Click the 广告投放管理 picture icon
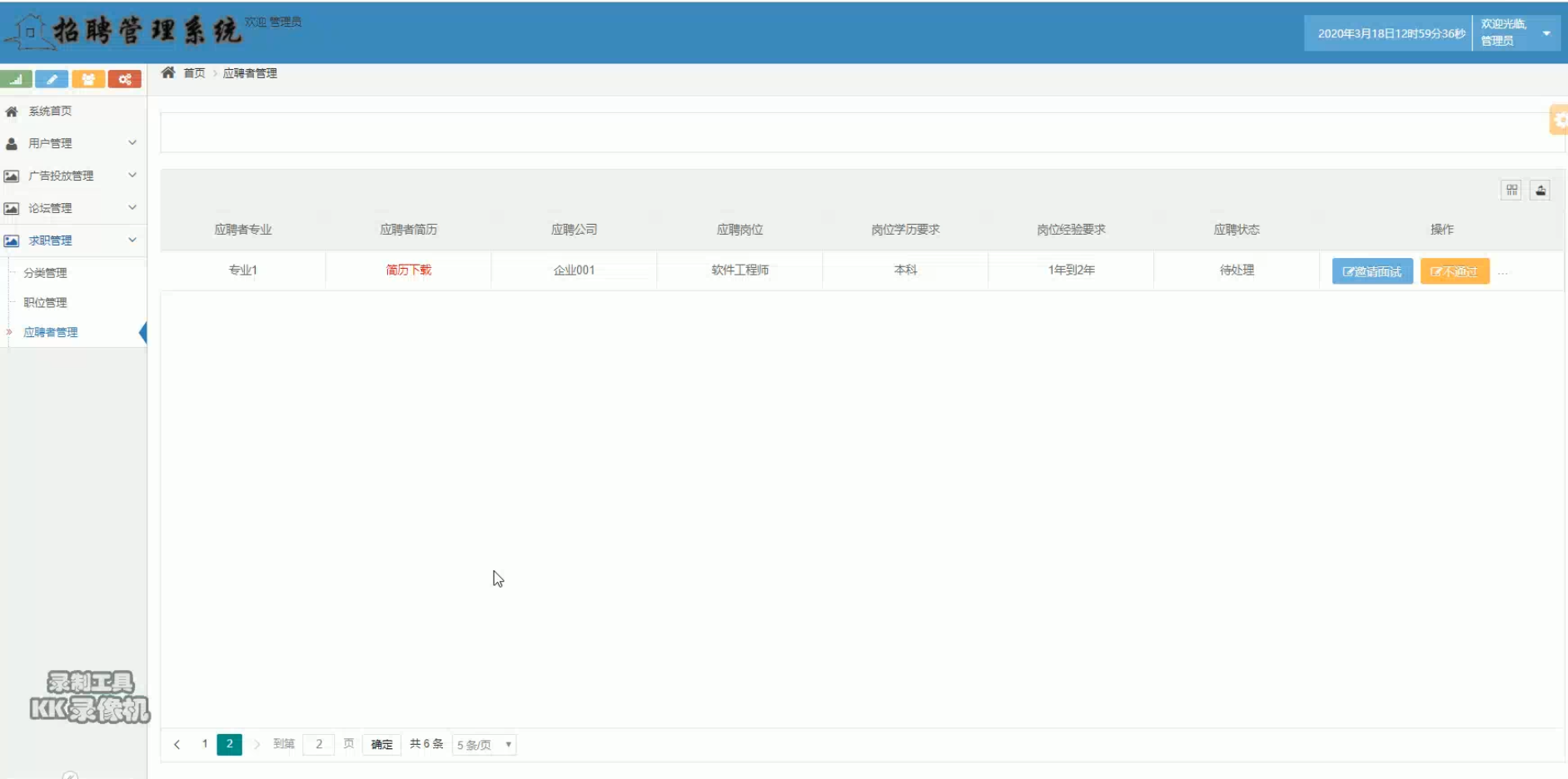1568x779 pixels. point(12,176)
